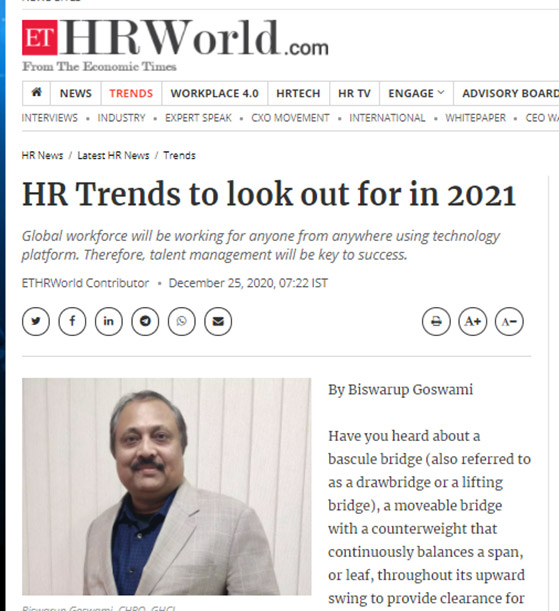Screen dimensions: 559x611
Task: Click the article headline HR Trends 2021
Action: click(x=269, y=194)
